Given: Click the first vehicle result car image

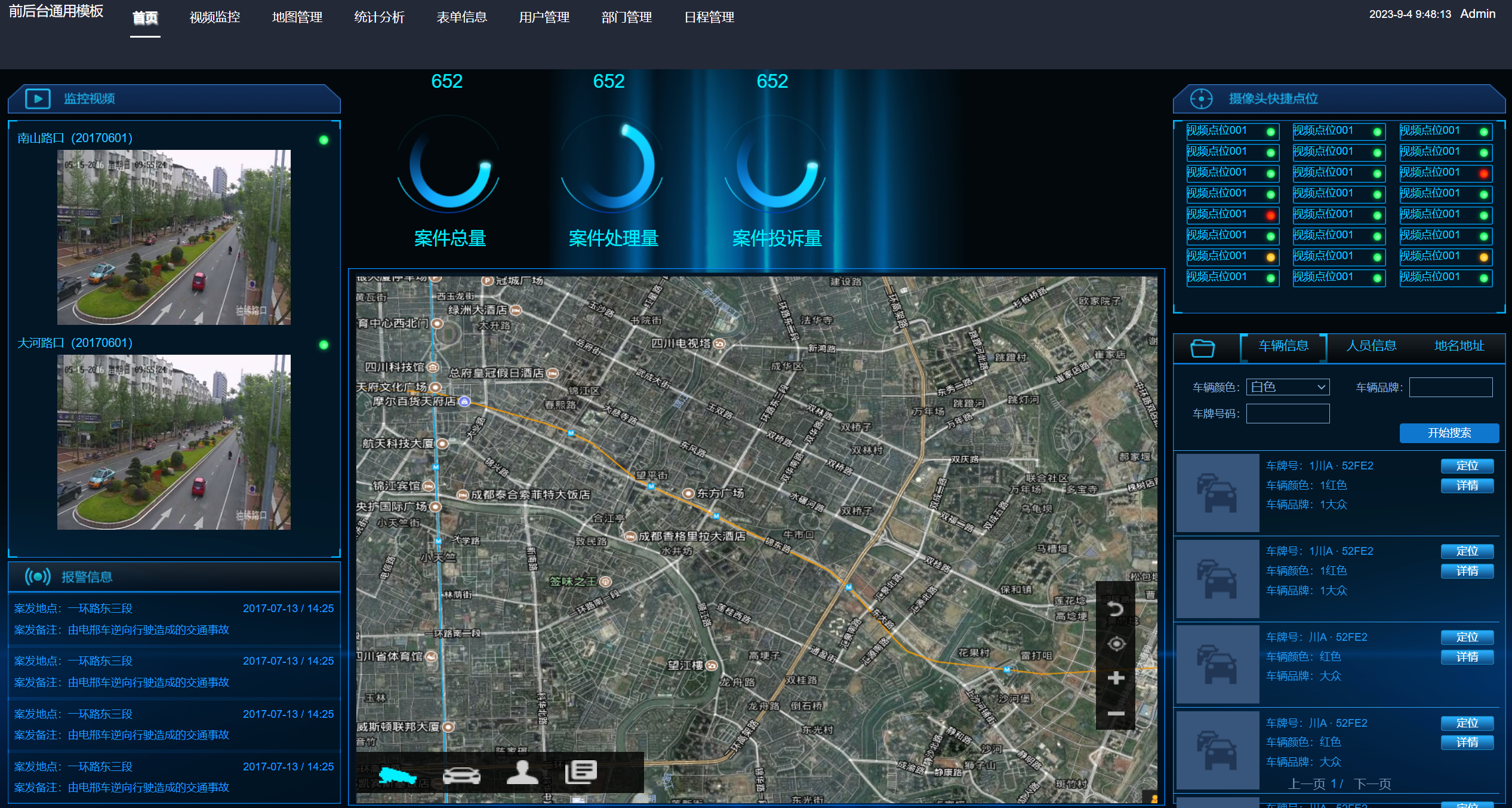Looking at the screenshot, I should coord(1217,493).
